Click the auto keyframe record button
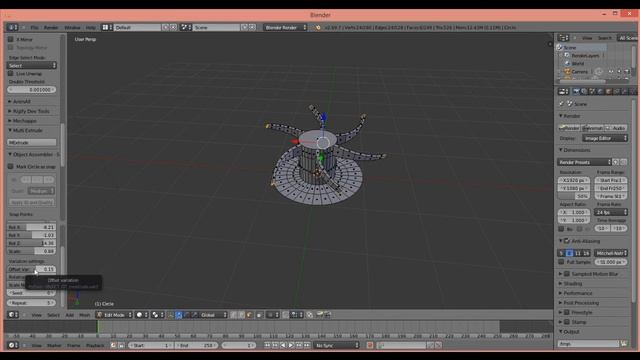This screenshot has height=360, width=640. point(370,345)
